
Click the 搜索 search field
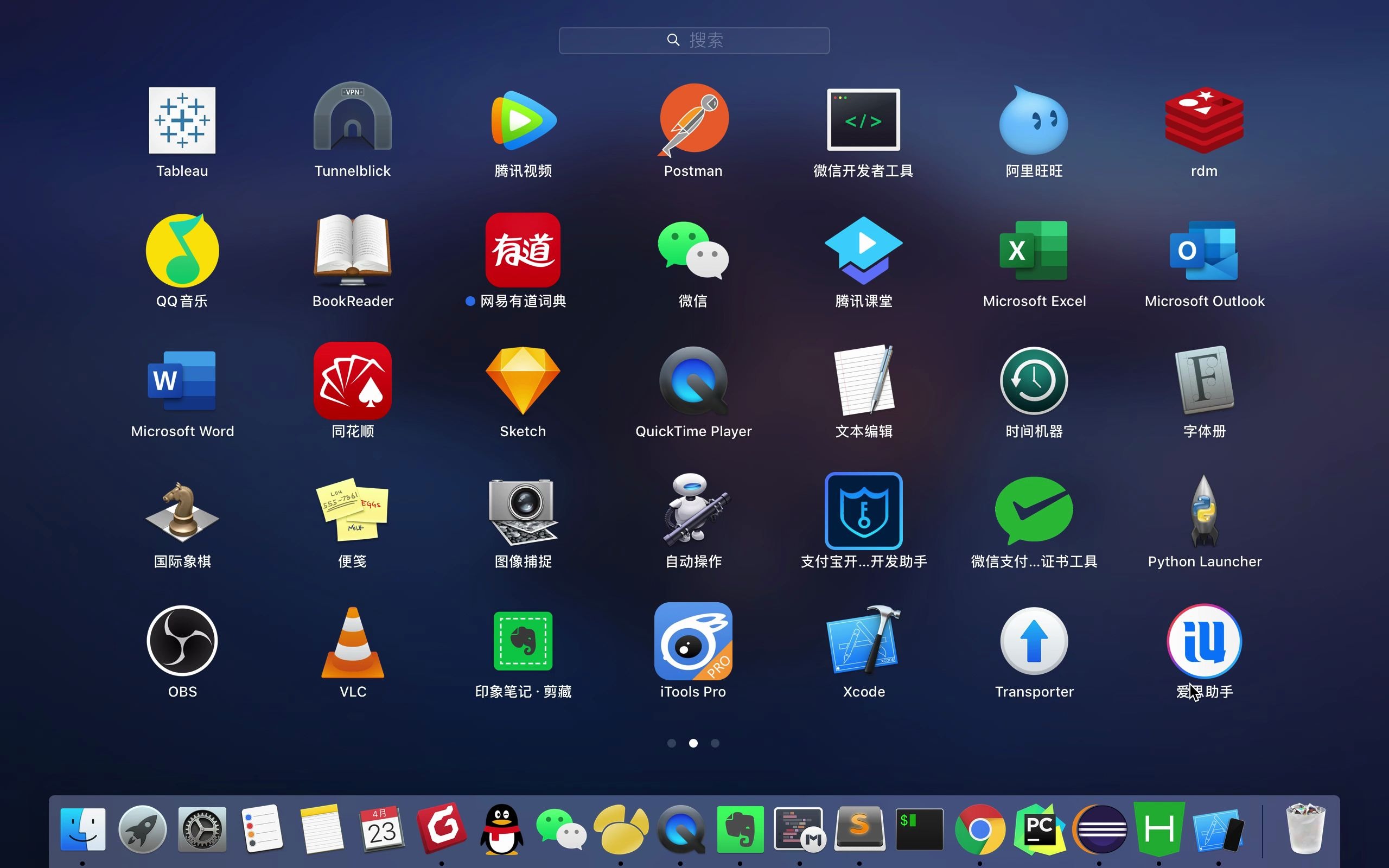click(694, 40)
